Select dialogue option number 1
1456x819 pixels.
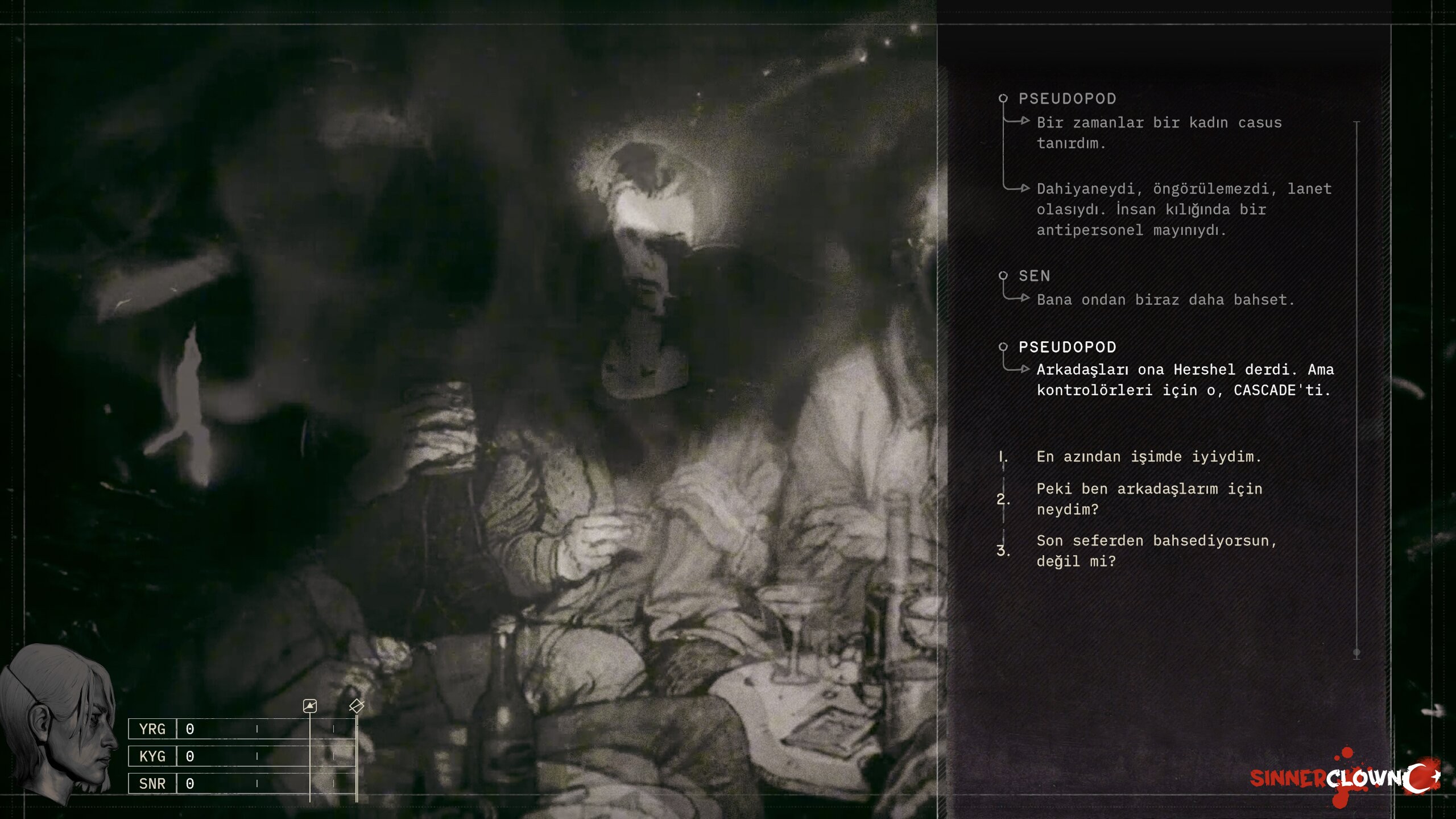point(1003,457)
